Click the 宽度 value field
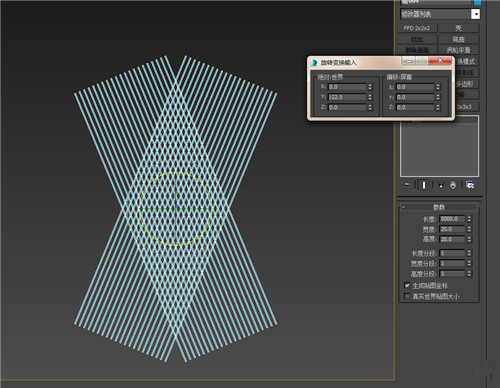Screen dimensions: 500x388 click(x=452, y=229)
